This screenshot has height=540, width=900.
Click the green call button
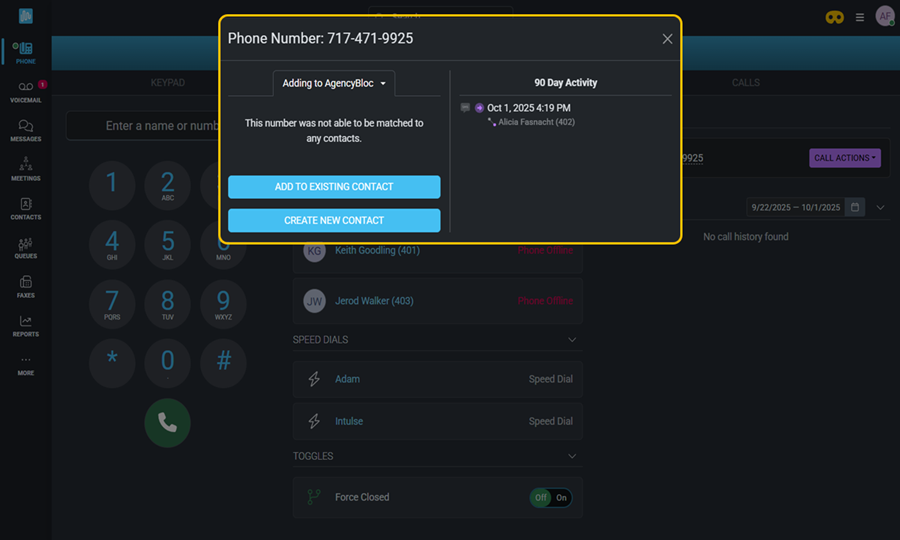(167, 423)
